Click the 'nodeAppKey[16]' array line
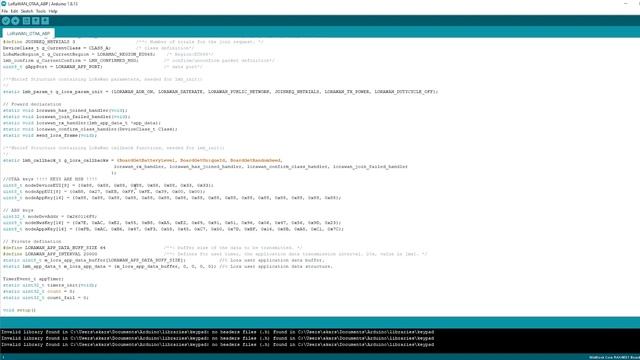This screenshot has width=640, height=360. click(x=172, y=198)
